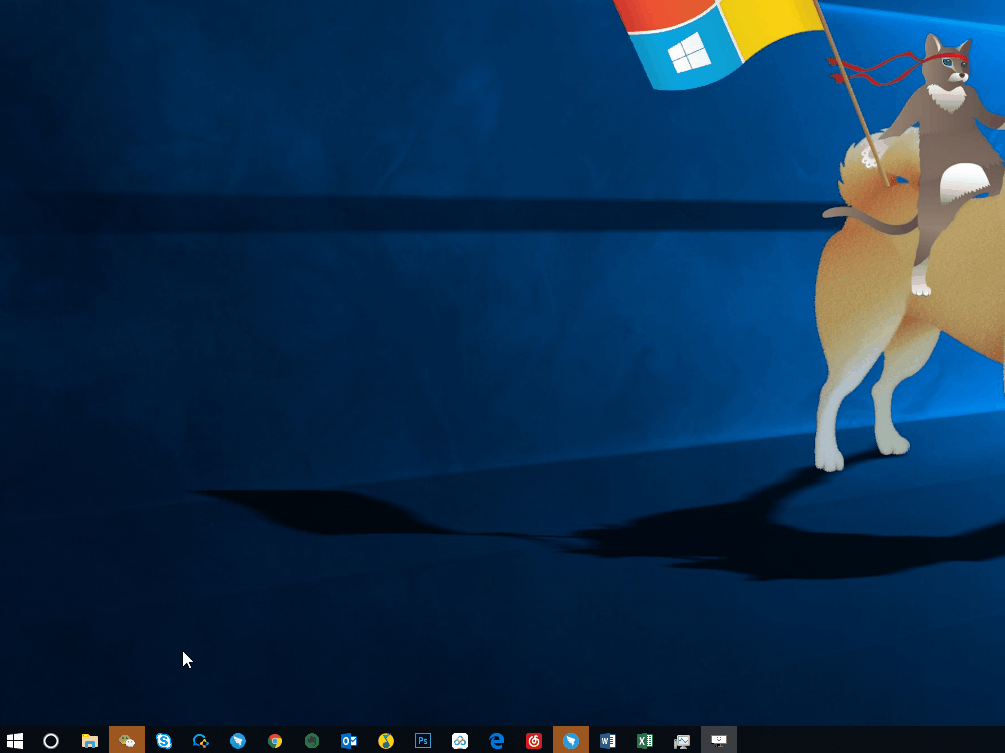Launch Microsoft Word from the taskbar
Viewport: 1005px width, 753px height.
(x=608, y=741)
